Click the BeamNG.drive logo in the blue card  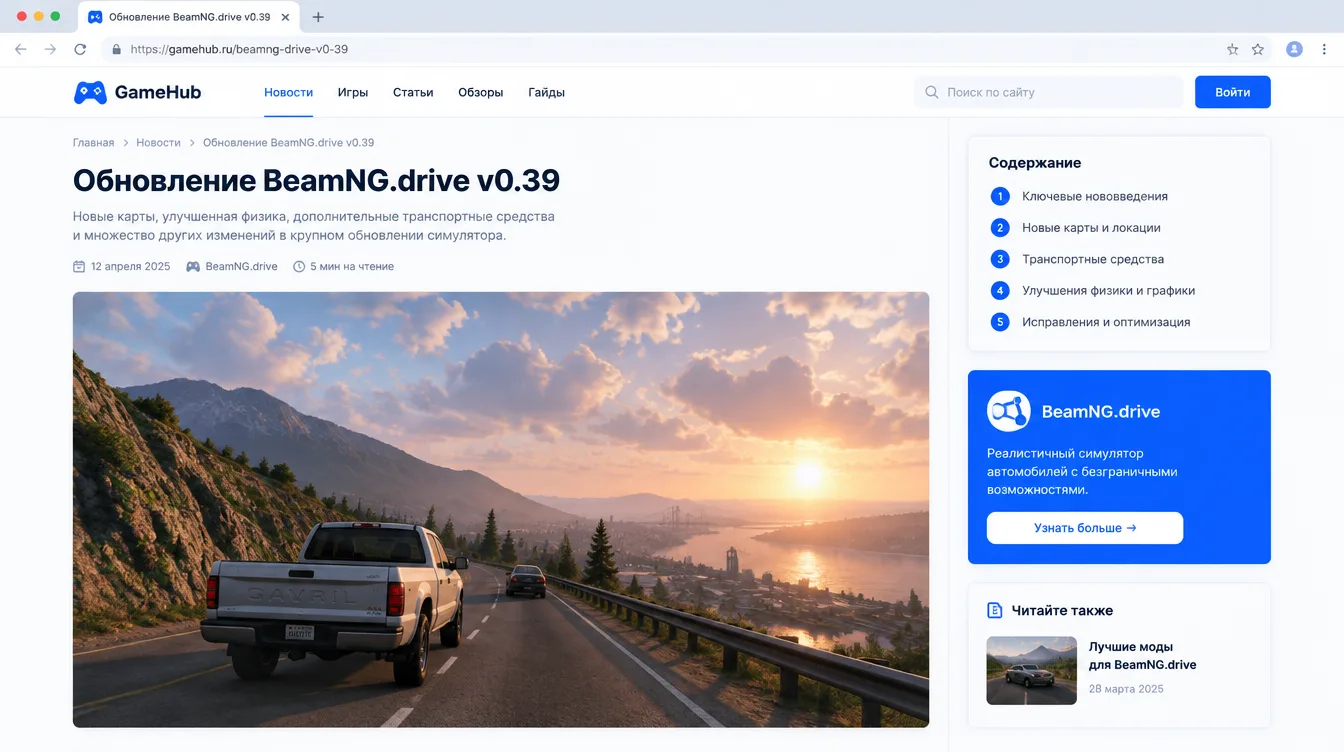coord(1008,411)
